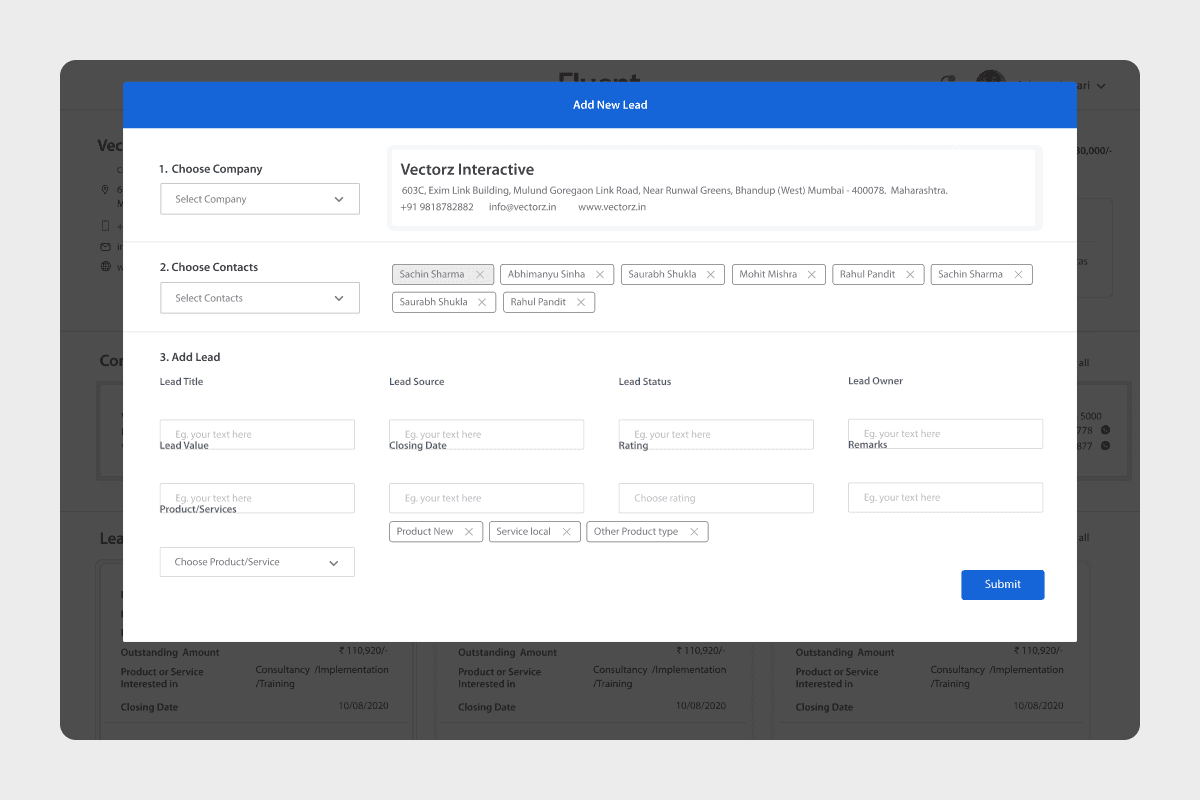Click phone number +91 9818782882

[437, 207]
